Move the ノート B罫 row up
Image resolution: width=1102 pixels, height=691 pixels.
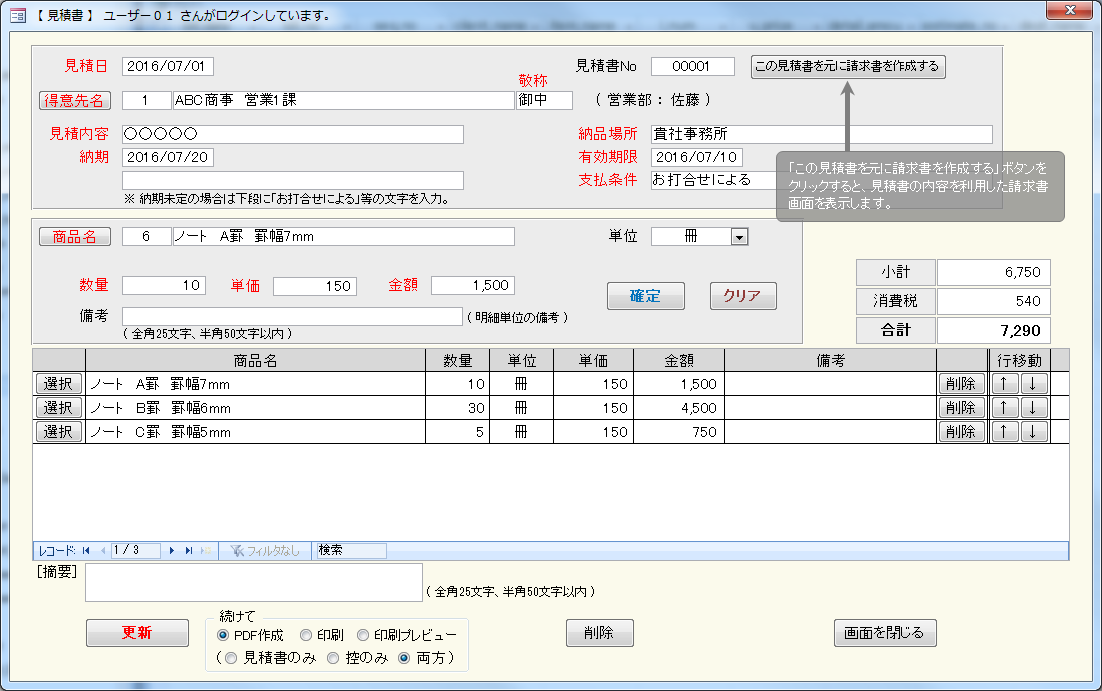tap(1003, 408)
